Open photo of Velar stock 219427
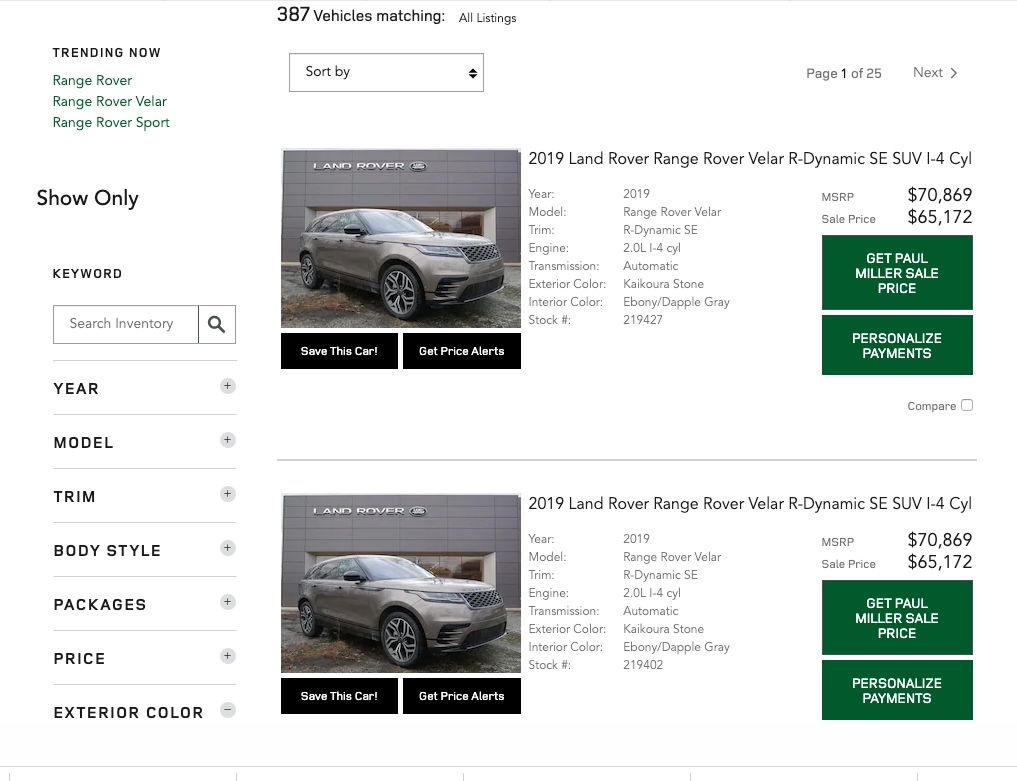This screenshot has height=781, width=1017. point(401,239)
